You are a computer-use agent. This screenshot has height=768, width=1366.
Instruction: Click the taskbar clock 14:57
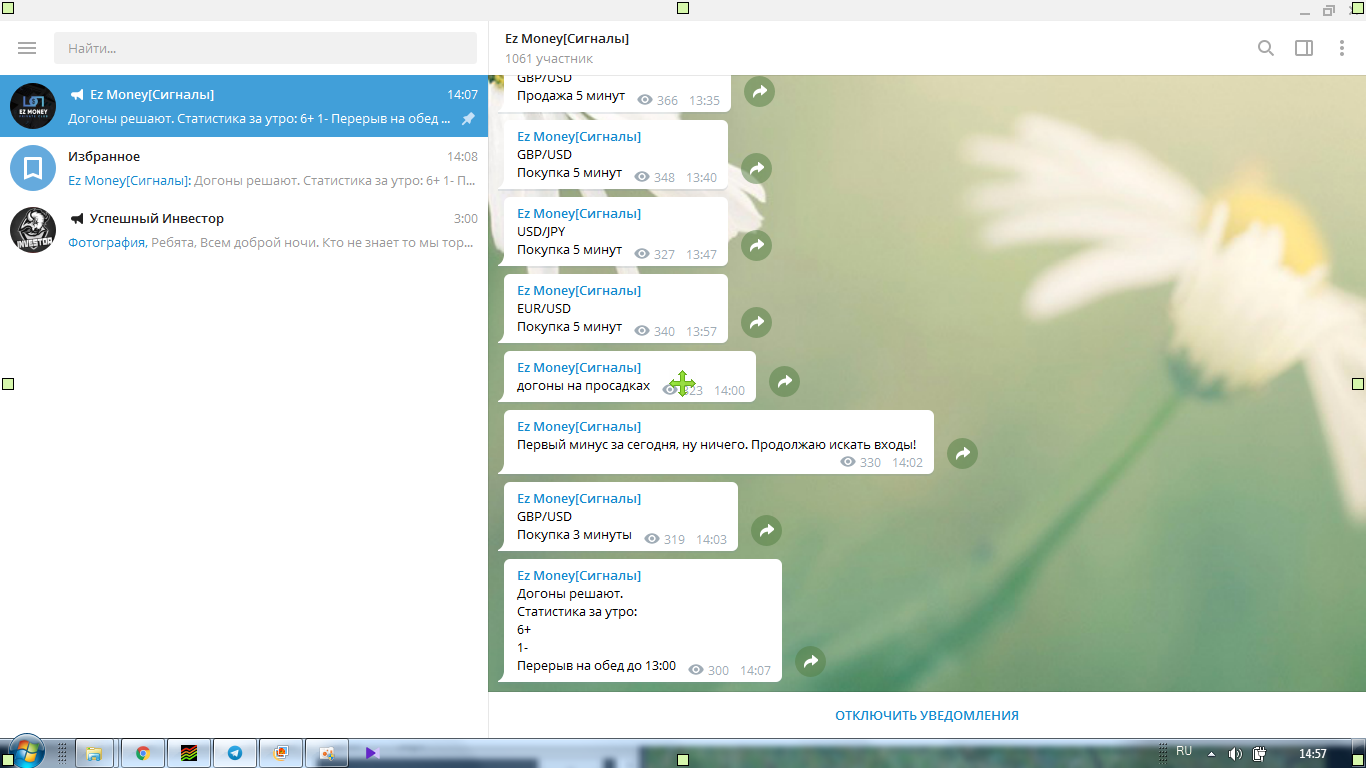pos(1312,754)
